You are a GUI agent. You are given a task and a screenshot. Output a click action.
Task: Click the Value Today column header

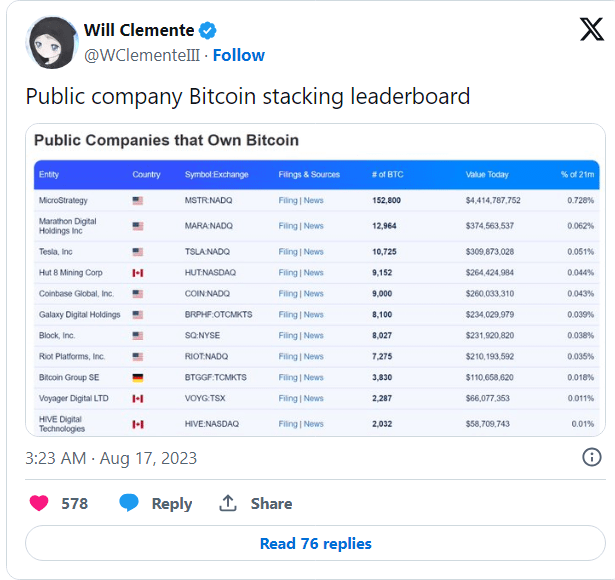pos(487,175)
